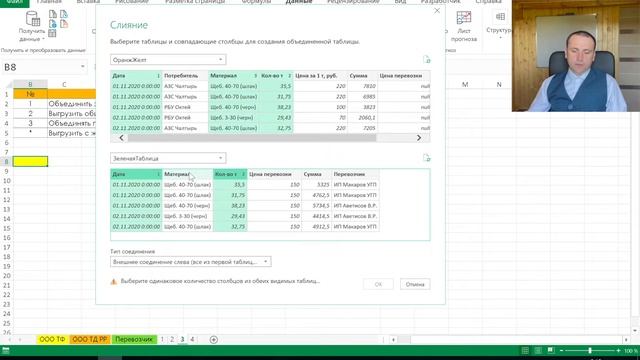Select column header N in worksheet

pos(499,84)
